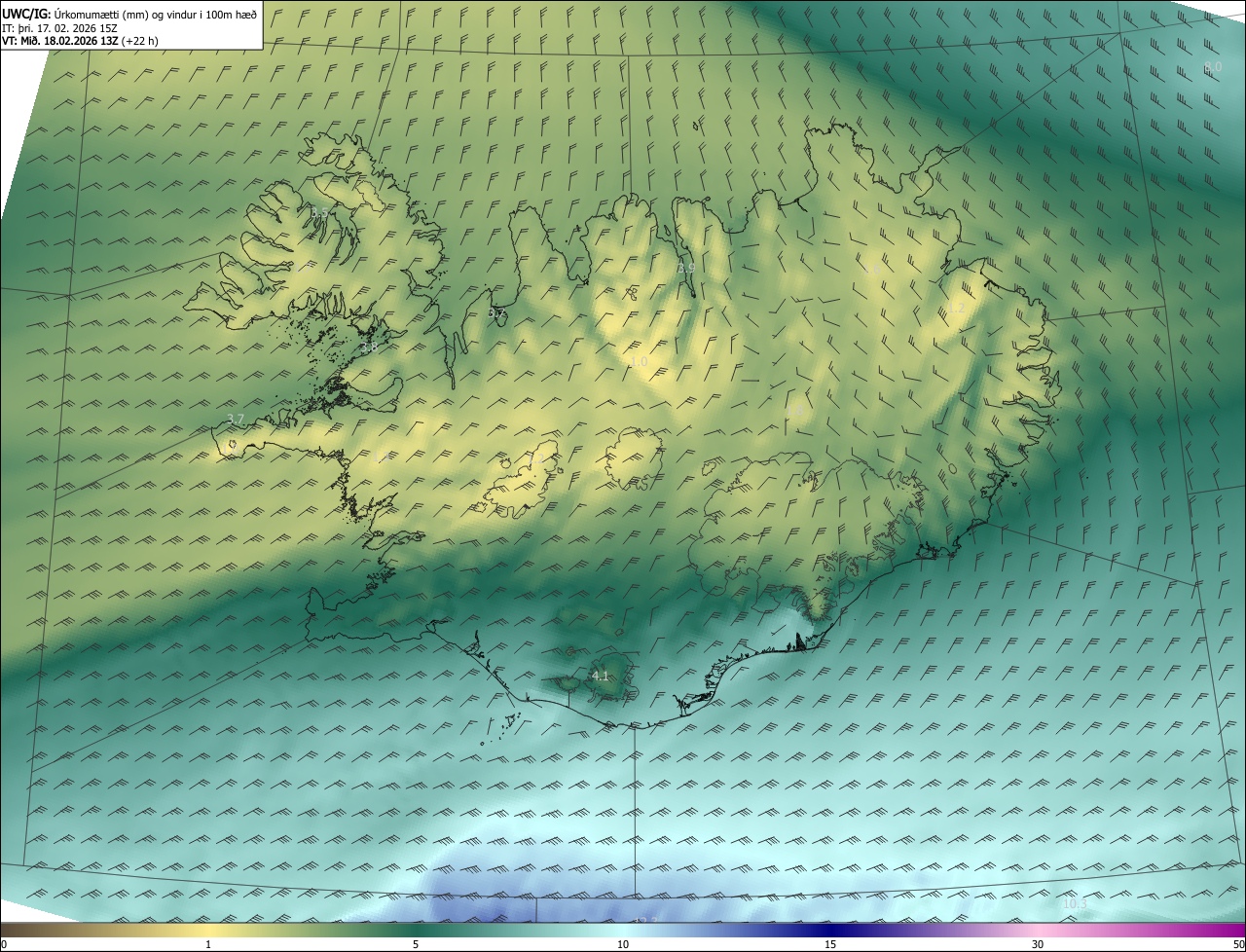
Task: Click the 3.5 value over the Westfjords
Action: tap(319, 212)
